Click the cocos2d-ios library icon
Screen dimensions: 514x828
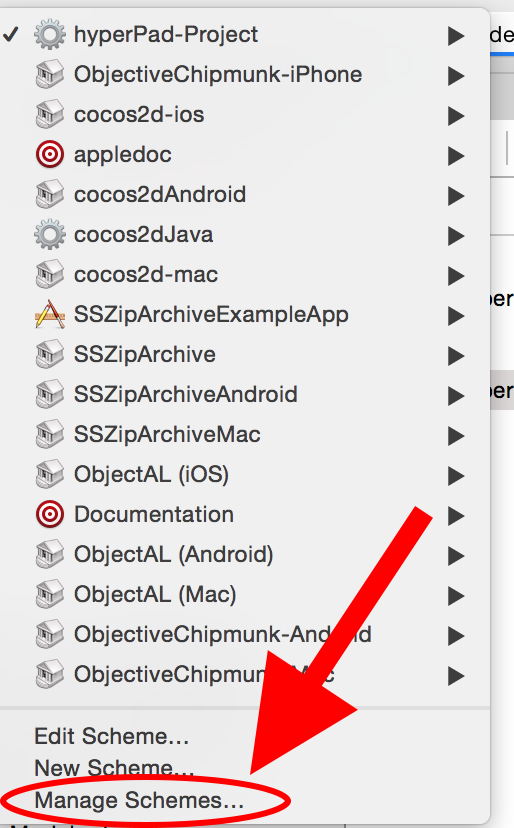pos(50,115)
